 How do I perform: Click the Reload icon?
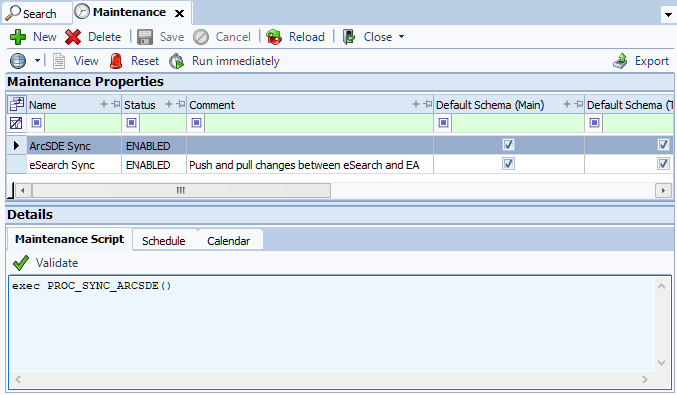click(x=274, y=37)
